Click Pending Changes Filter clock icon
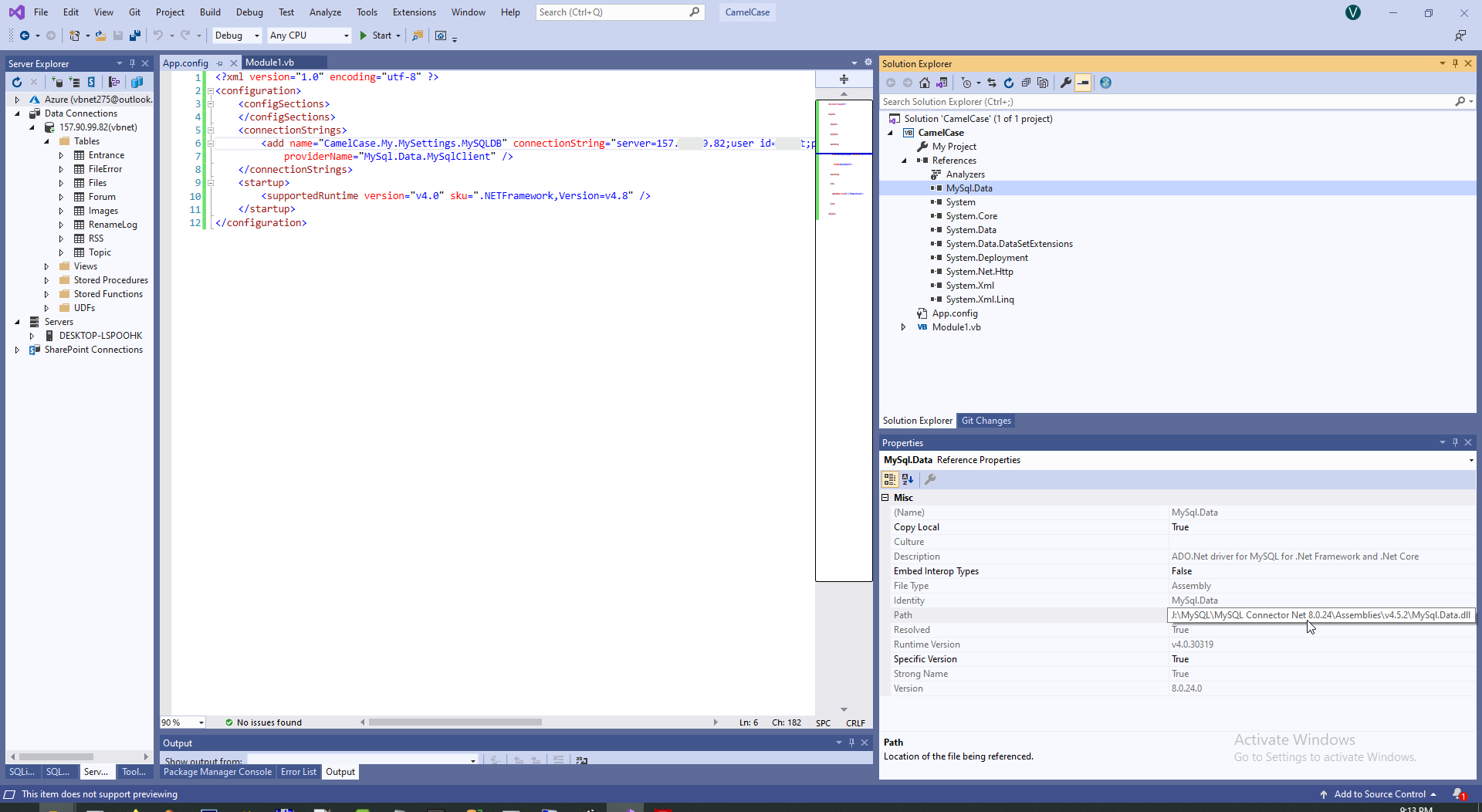Image resolution: width=1482 pixels, height=812 pixels. [966, 83]
